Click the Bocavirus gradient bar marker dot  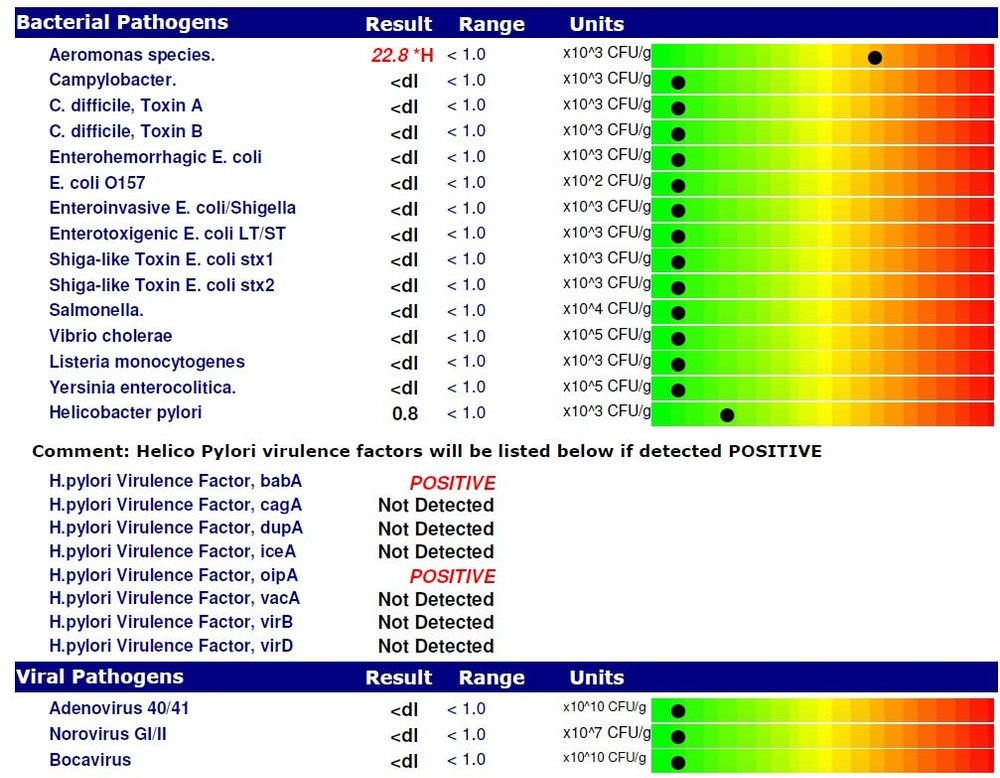678,762
